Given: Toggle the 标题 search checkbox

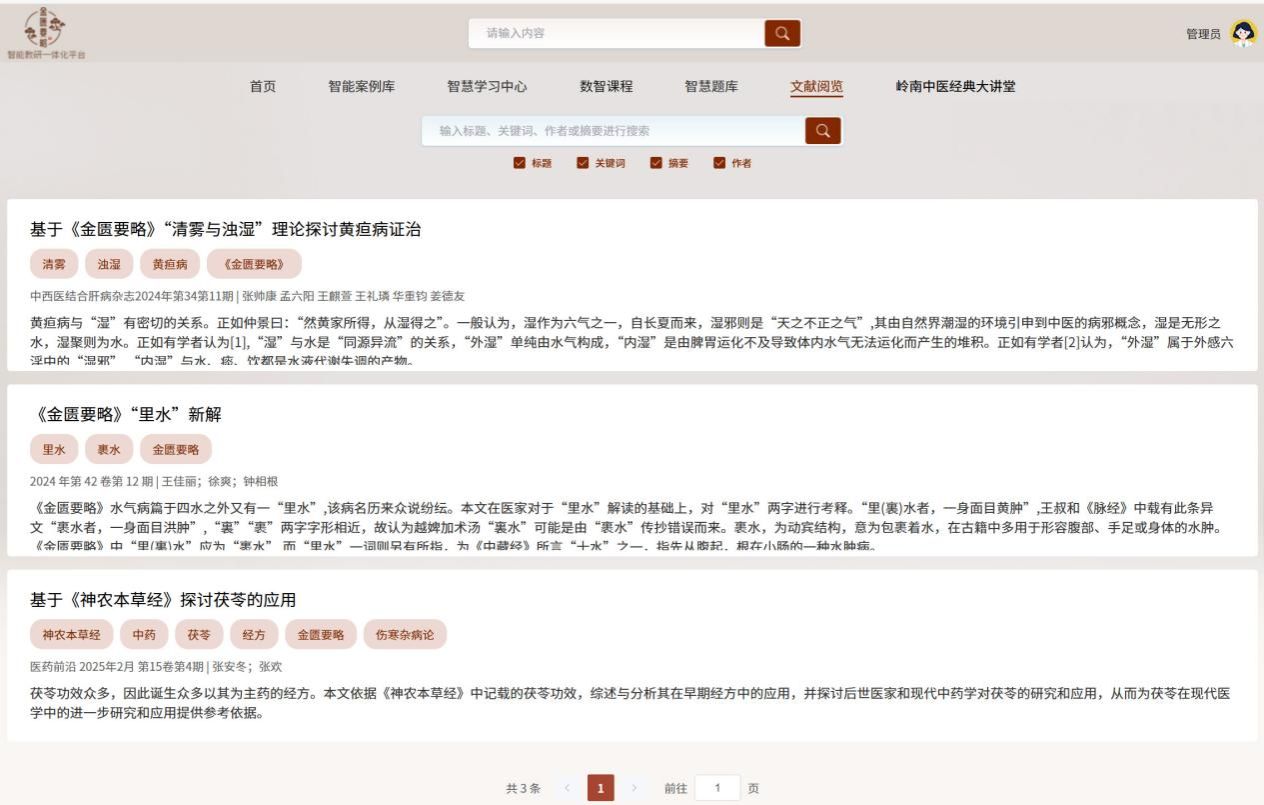Looking at the screenshot, I should coord(519,163).
